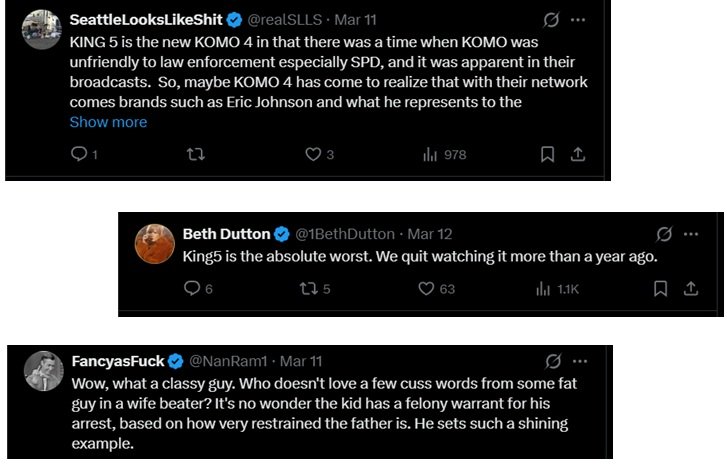The height and width of the screenshot is (470, 727).
Task: Share the SeattleLooksLikeShit tweet
Action: click(x=577, y=154)
